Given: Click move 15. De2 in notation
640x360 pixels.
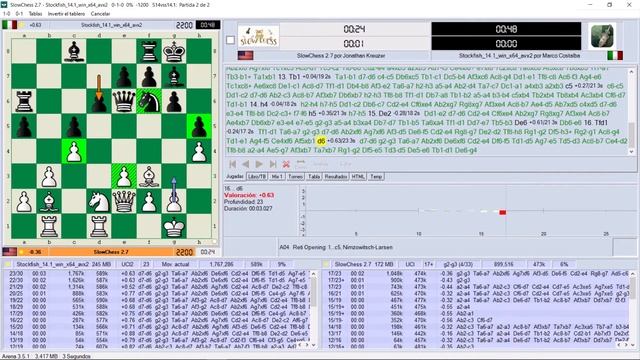Looking at the screenshot, I should point(380,113).
